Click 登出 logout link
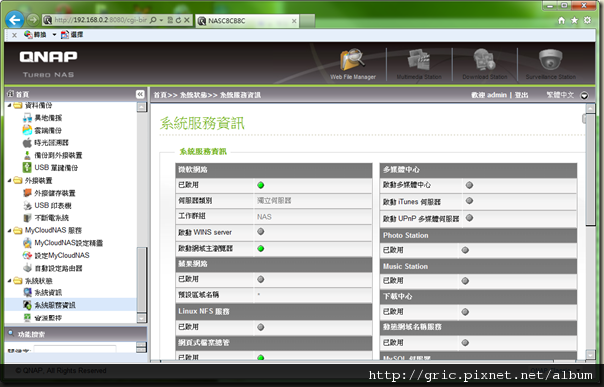Viewport: 604px width, 387px height. [x=521, y=95]
